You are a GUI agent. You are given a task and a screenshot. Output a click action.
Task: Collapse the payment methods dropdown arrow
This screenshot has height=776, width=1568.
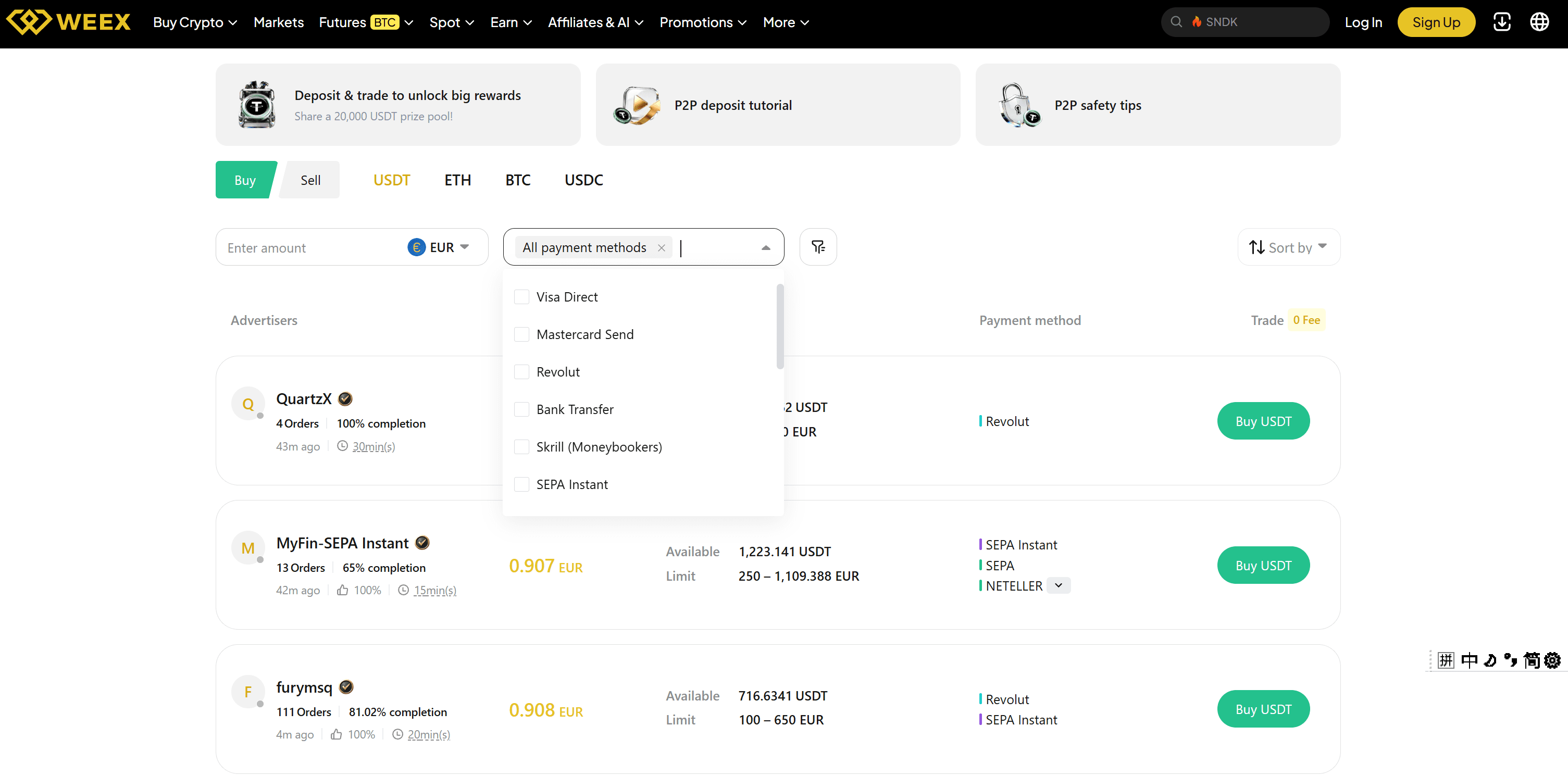pyautogui.click(x=766, y=247)
